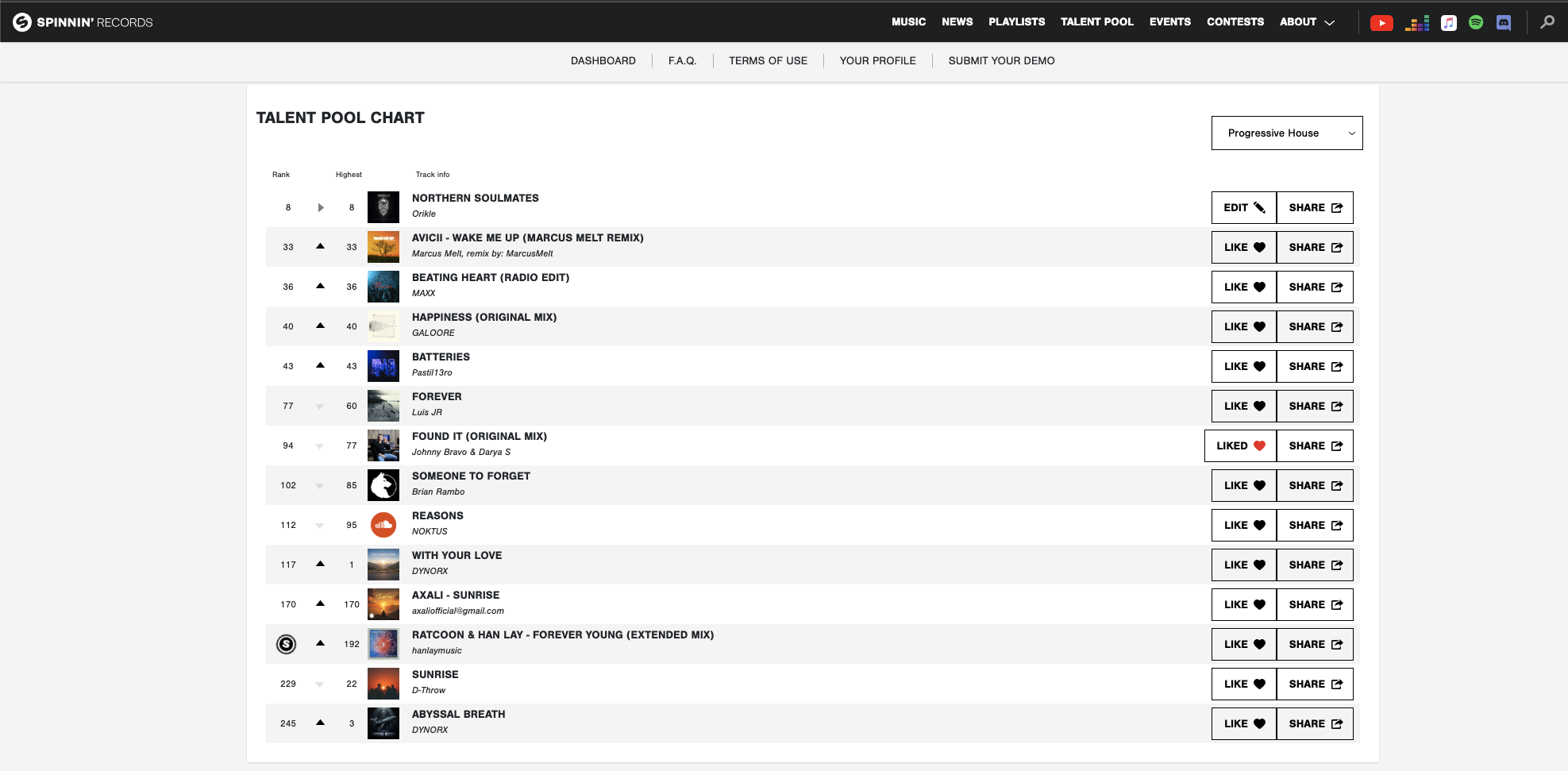Open Northern Soulmates cover artwork
The height and width of the screenshot is (771, 1568).
pos(383,207)
